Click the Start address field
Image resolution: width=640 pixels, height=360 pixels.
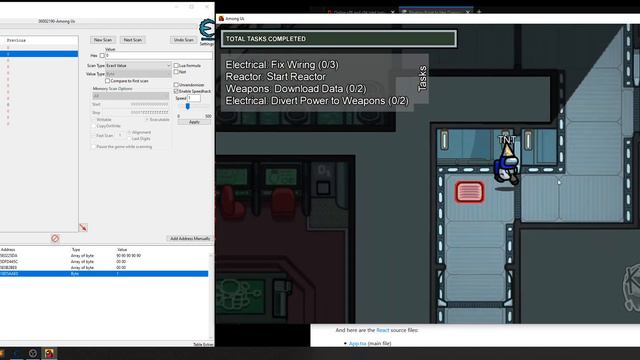[135, 104]
